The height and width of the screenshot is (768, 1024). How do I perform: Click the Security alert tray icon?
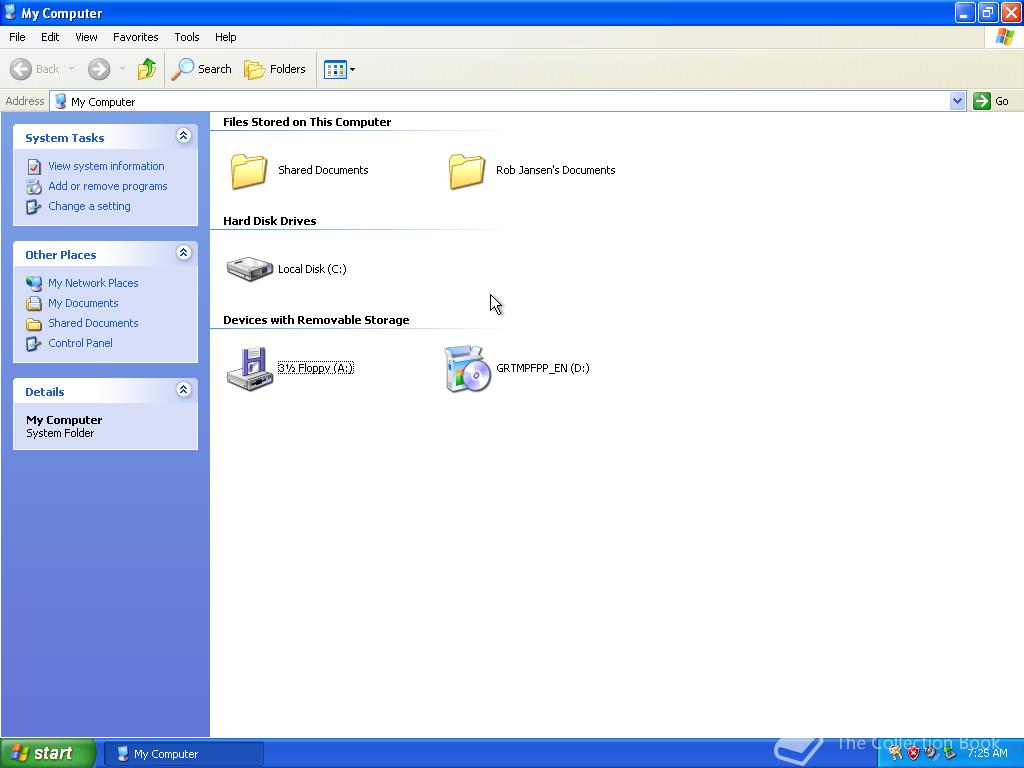(x=913, y=753)
